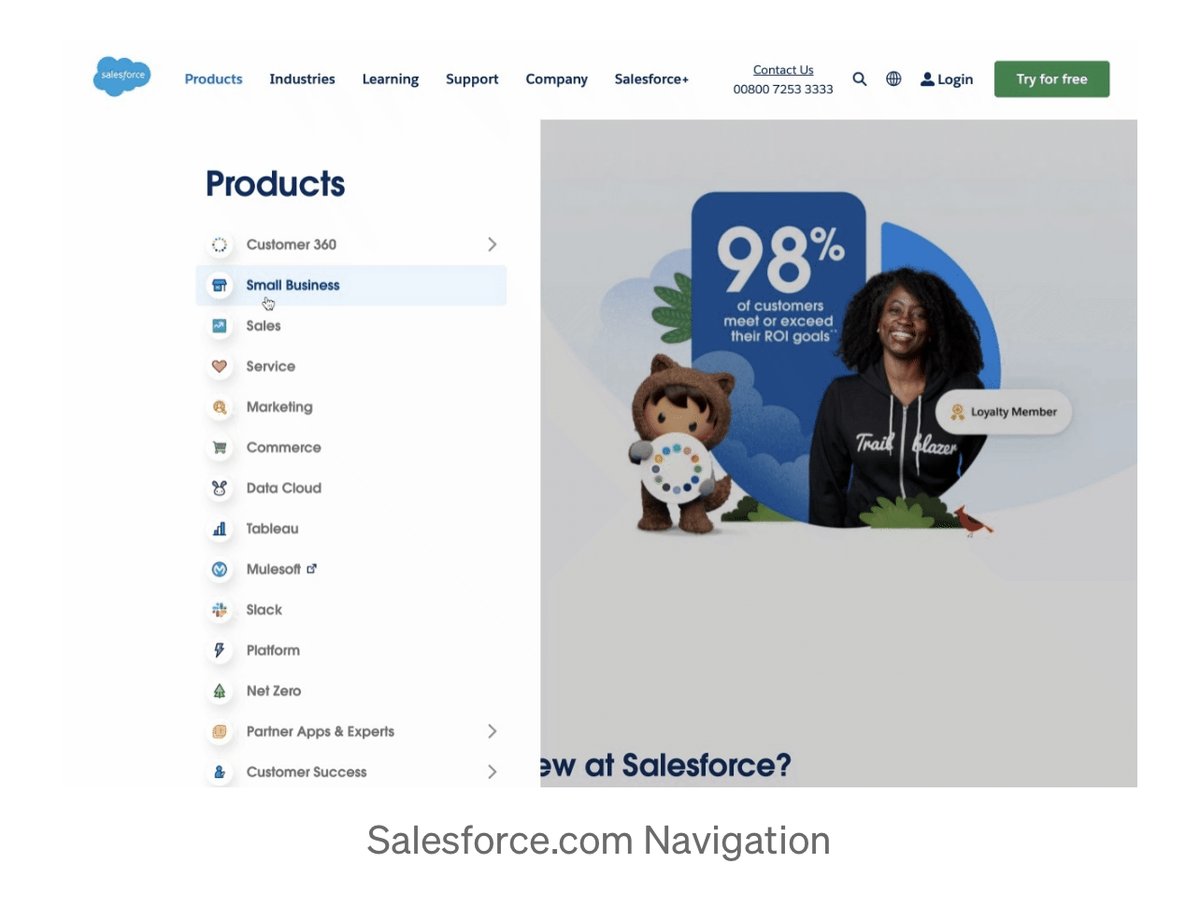Expand the Customer Success chevron
Image resolution: width=1200 pixels, height=920 pixels.
coord(492,772)
